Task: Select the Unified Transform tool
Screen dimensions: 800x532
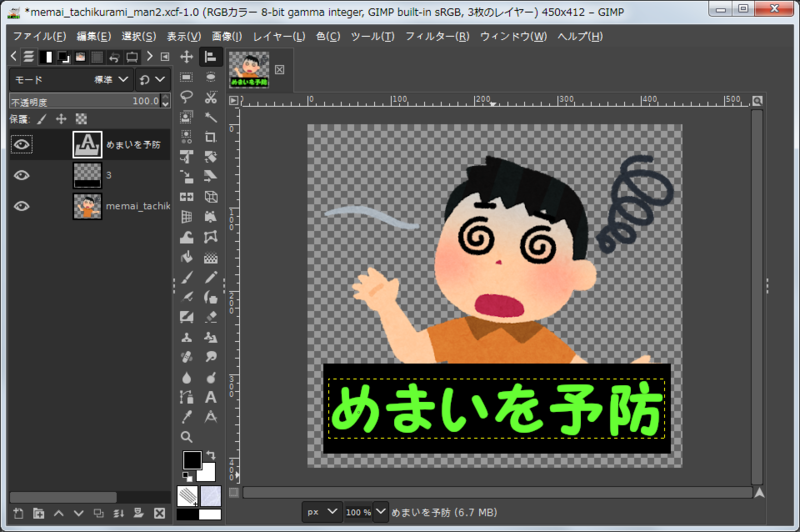Action: (x=186, y=157)
